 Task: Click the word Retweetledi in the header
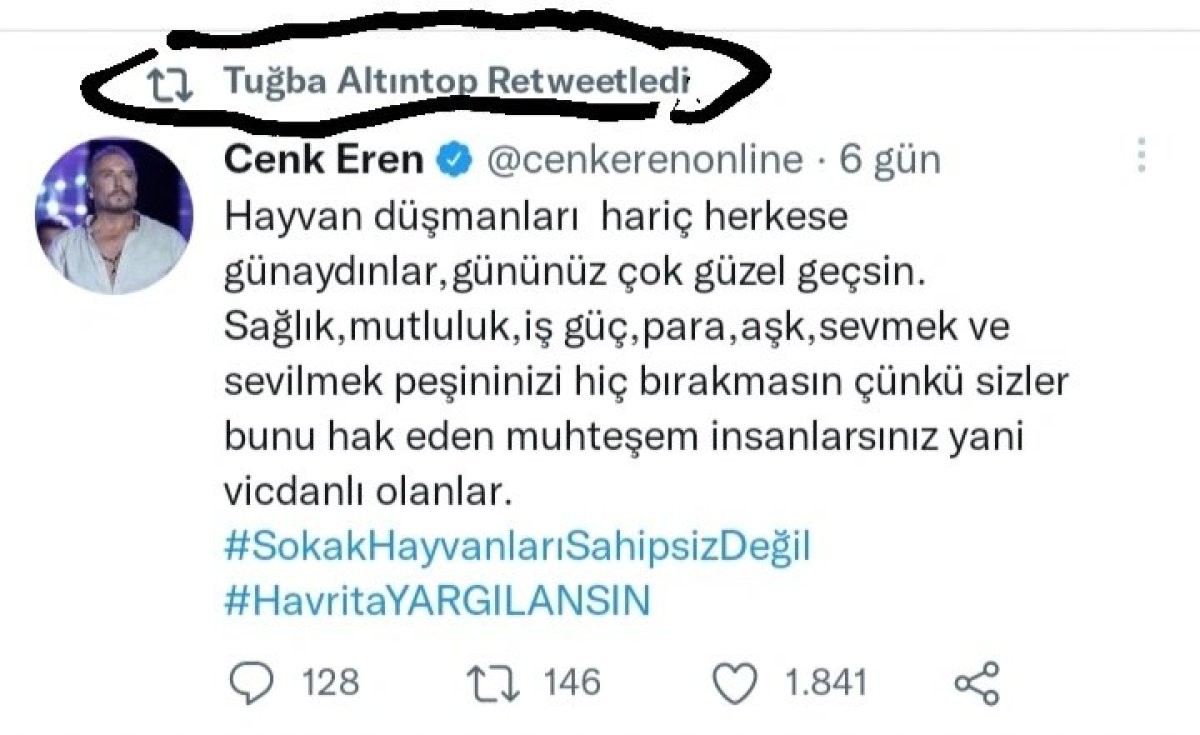click(x=589, y=81)
